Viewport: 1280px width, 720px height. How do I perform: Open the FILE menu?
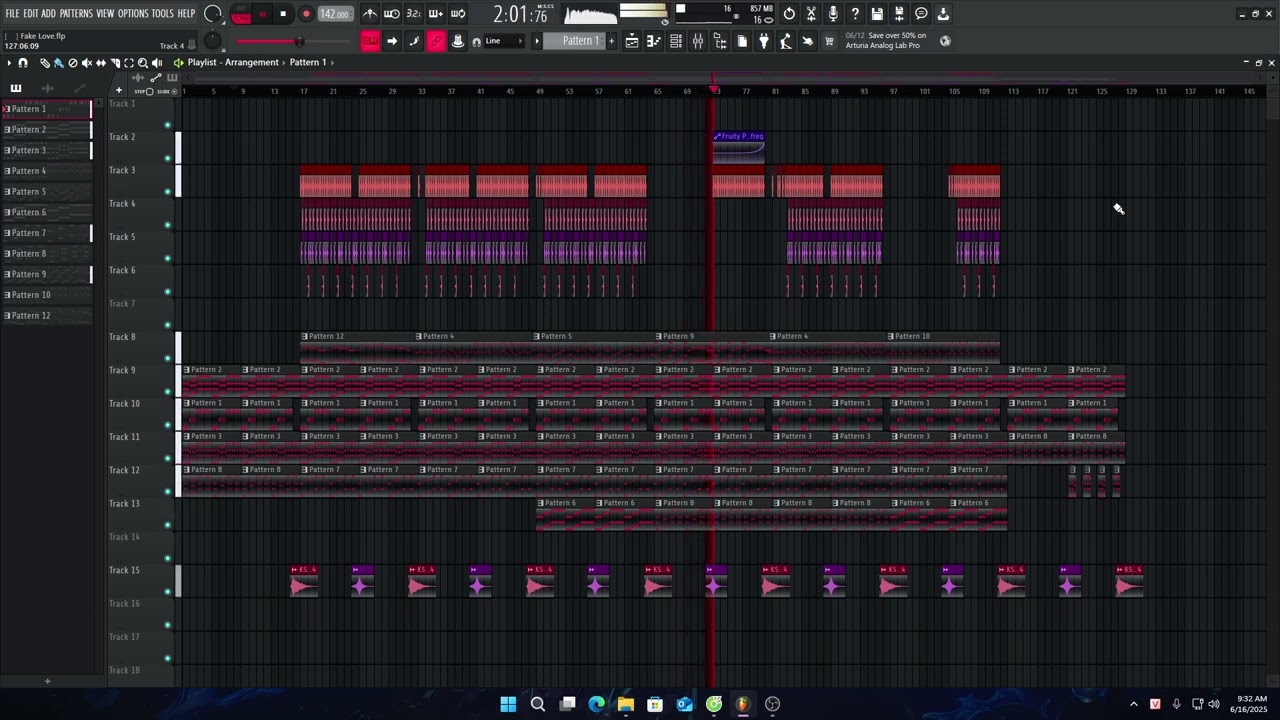(x=12, y=14)
